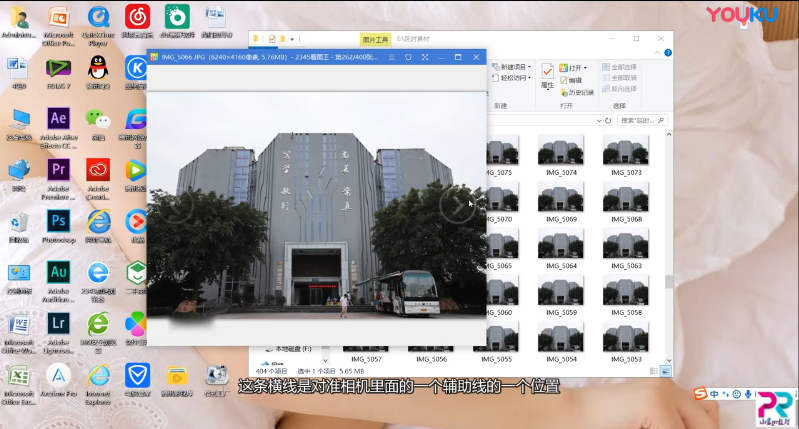Show previous image with the left arrow

click(176, 205)
